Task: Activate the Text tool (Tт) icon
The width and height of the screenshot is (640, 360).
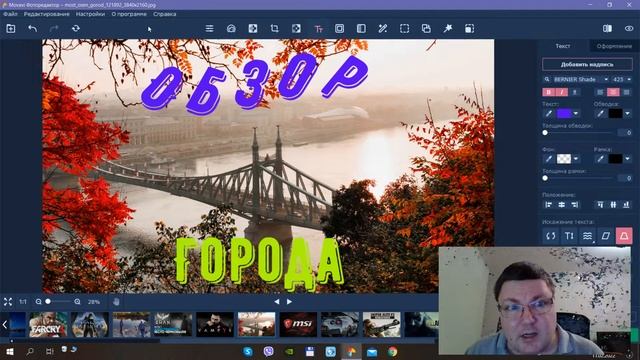Action: pos(318,29)
